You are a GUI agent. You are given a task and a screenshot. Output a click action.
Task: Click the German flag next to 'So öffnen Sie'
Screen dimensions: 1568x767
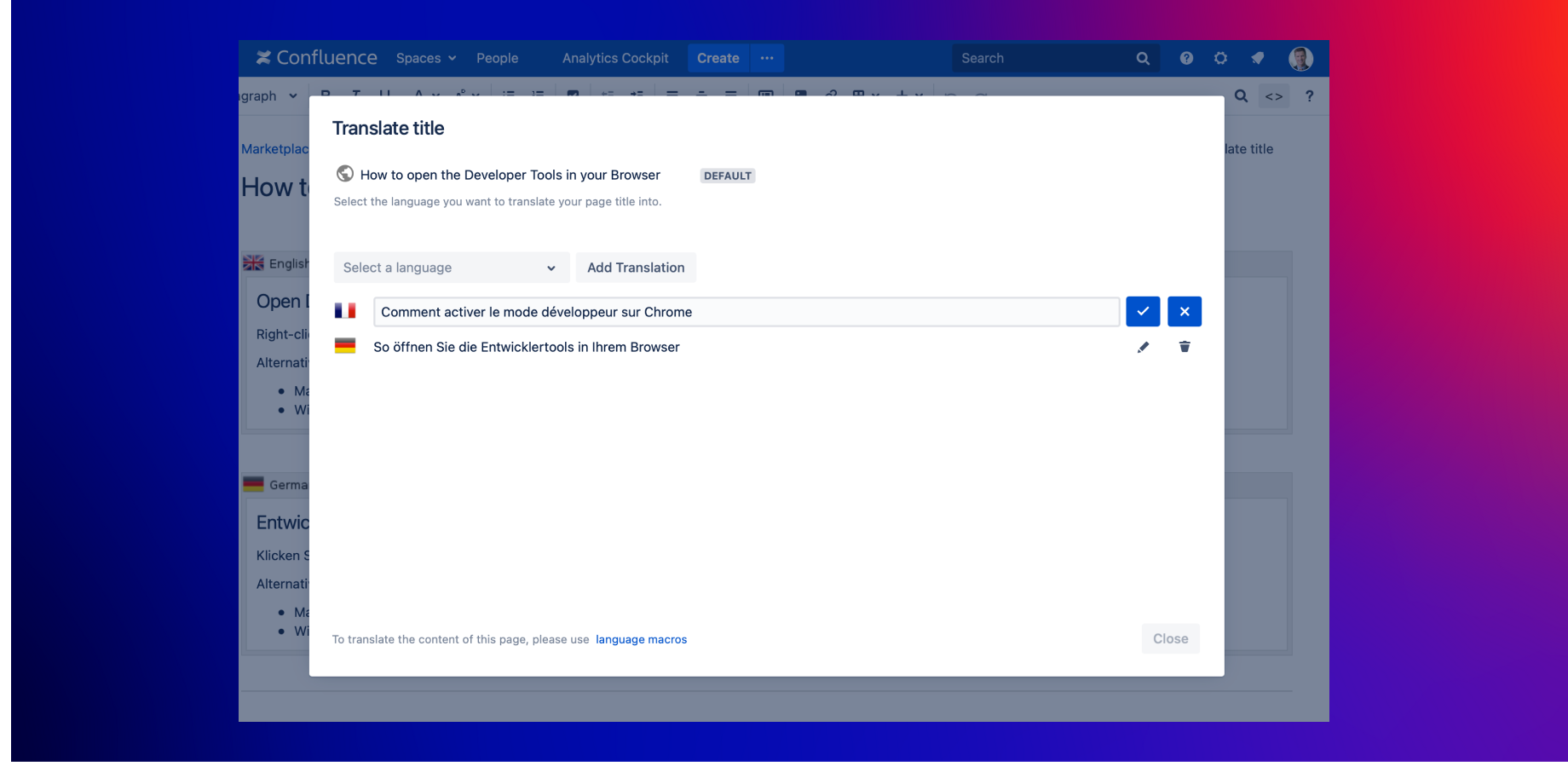point(345,346)
